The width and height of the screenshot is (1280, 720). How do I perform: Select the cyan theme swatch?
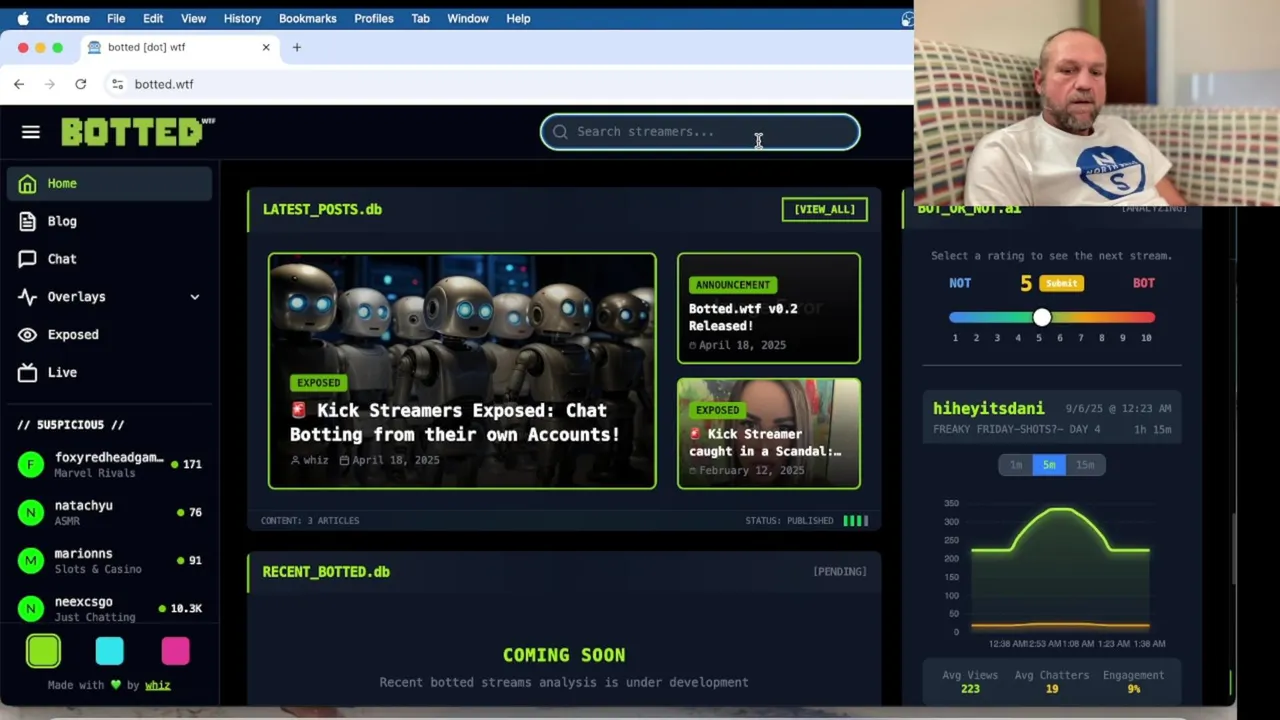click(x=109, y=651)
